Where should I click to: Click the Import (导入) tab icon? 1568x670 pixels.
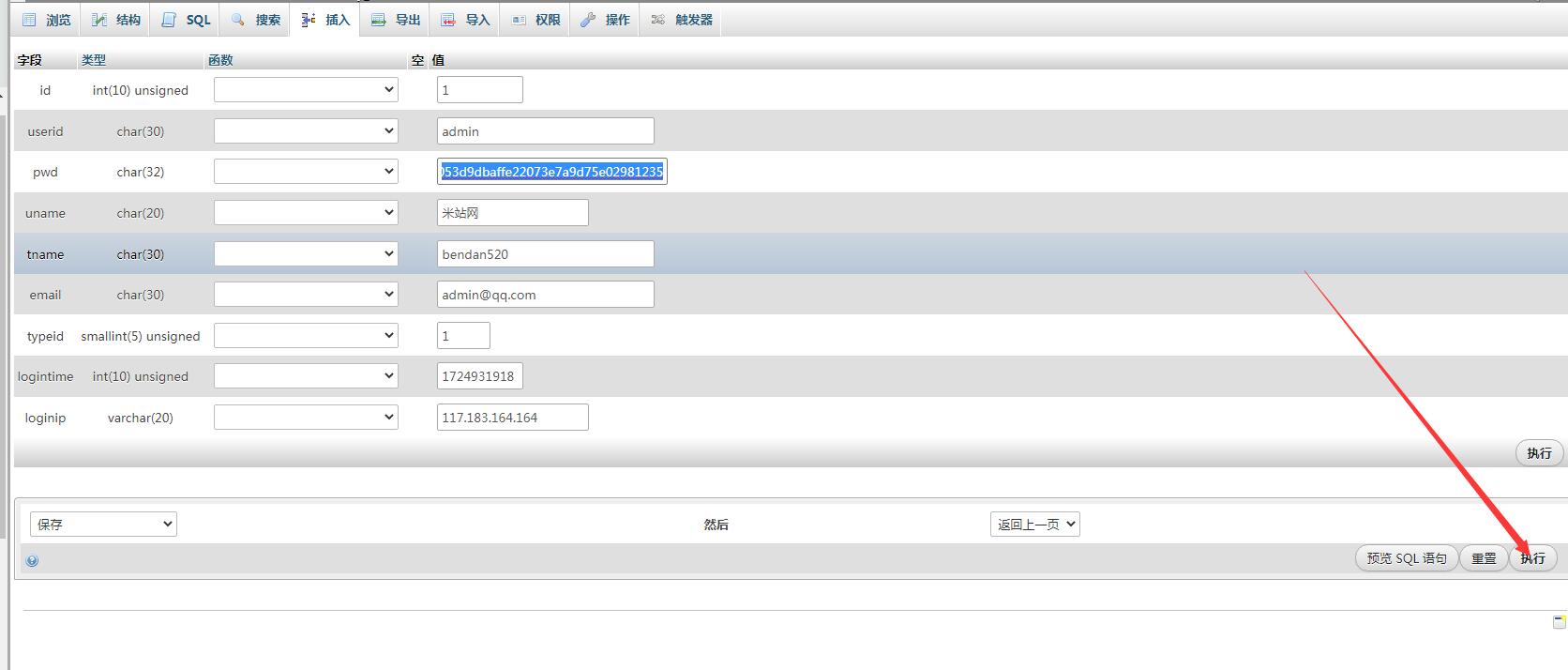448,20
